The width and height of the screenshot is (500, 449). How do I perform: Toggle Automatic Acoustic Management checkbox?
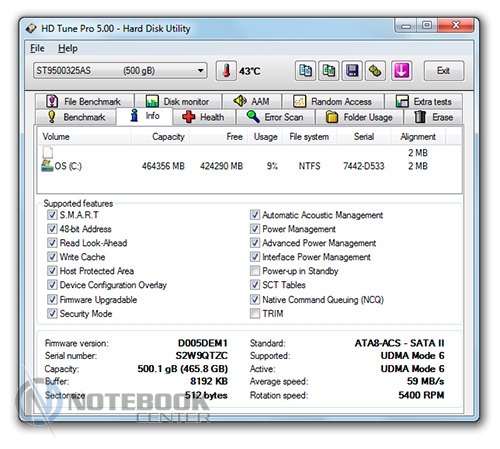[x=255, y=215]
